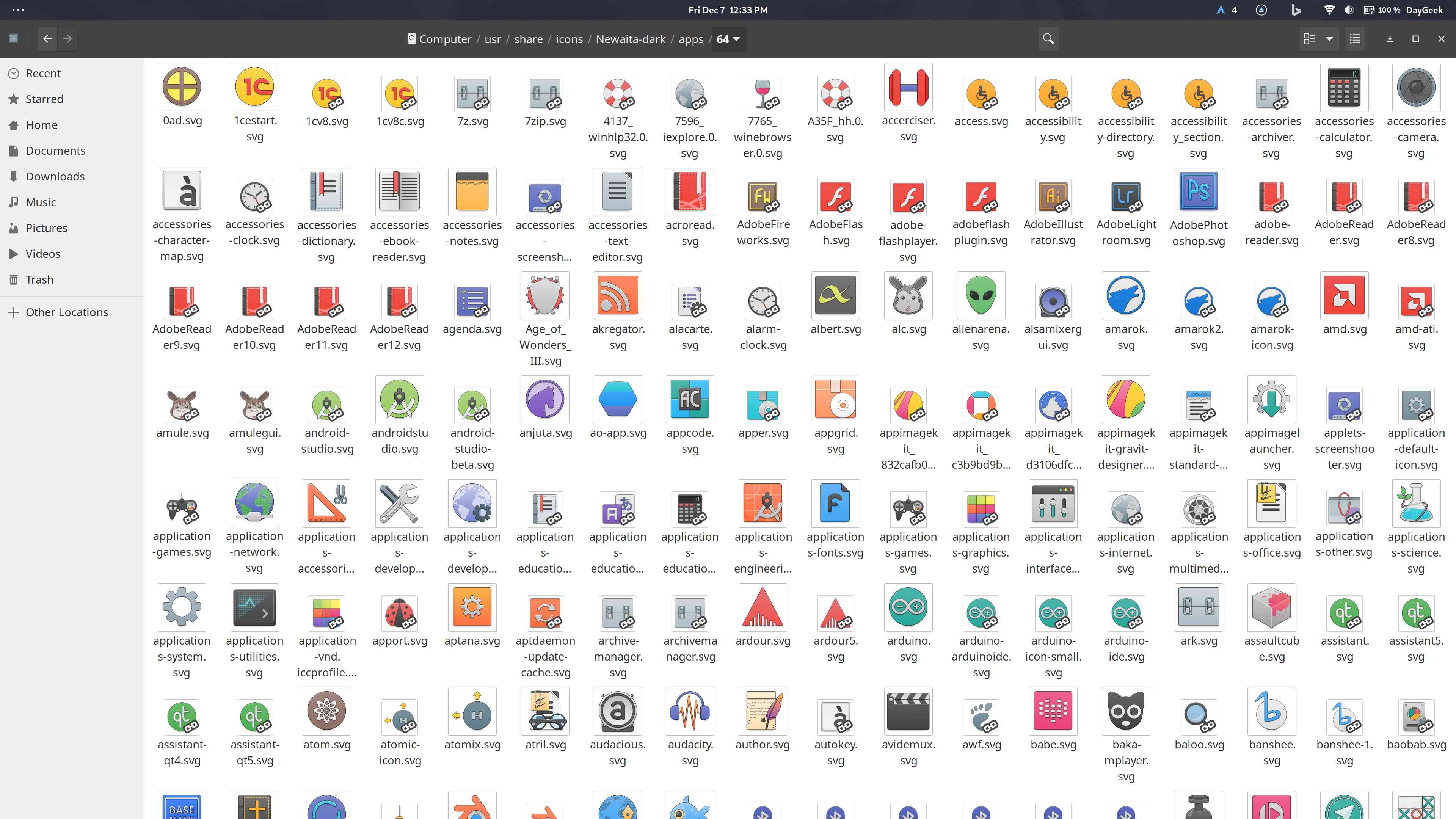Open the view options dropdown arrow
Viewport: 1456px width, 819px height.
(x=1329, y=39)
